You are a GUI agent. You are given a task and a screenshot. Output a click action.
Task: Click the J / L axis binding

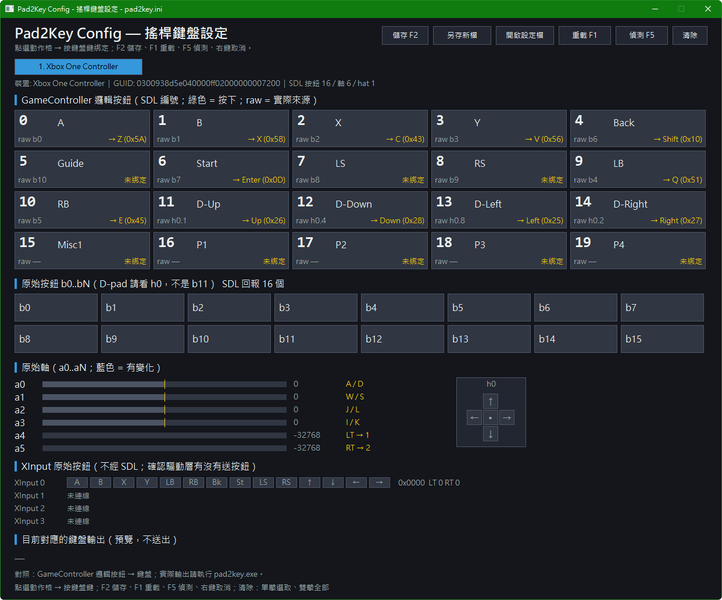click(x=353, y=409)
